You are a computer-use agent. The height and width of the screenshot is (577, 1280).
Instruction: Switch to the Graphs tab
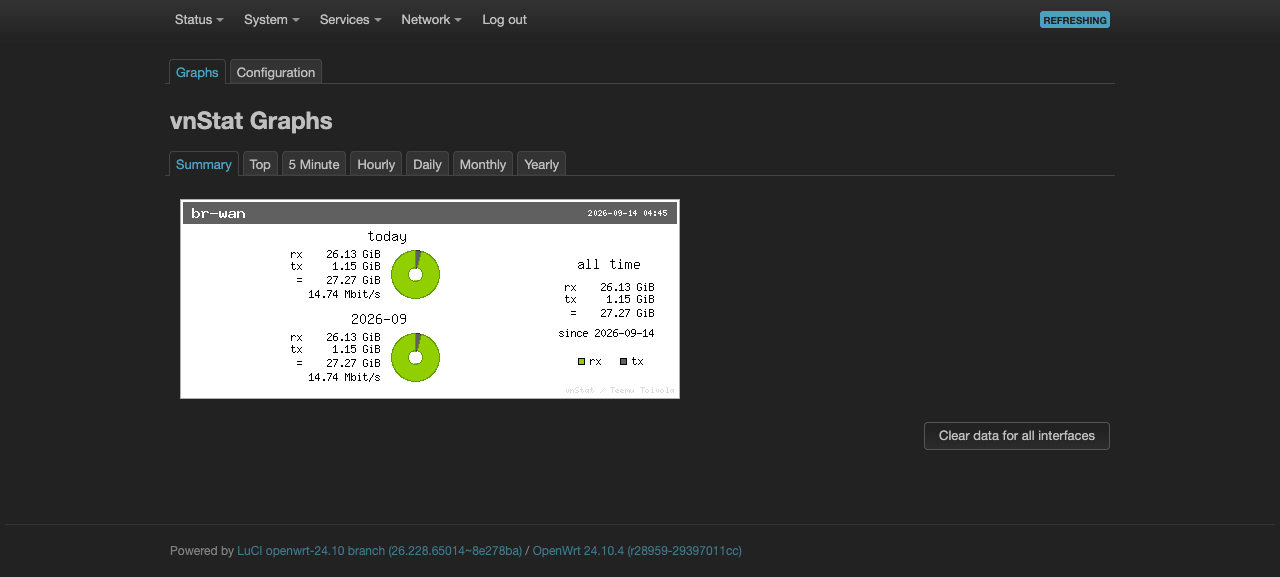pos(197,72)
